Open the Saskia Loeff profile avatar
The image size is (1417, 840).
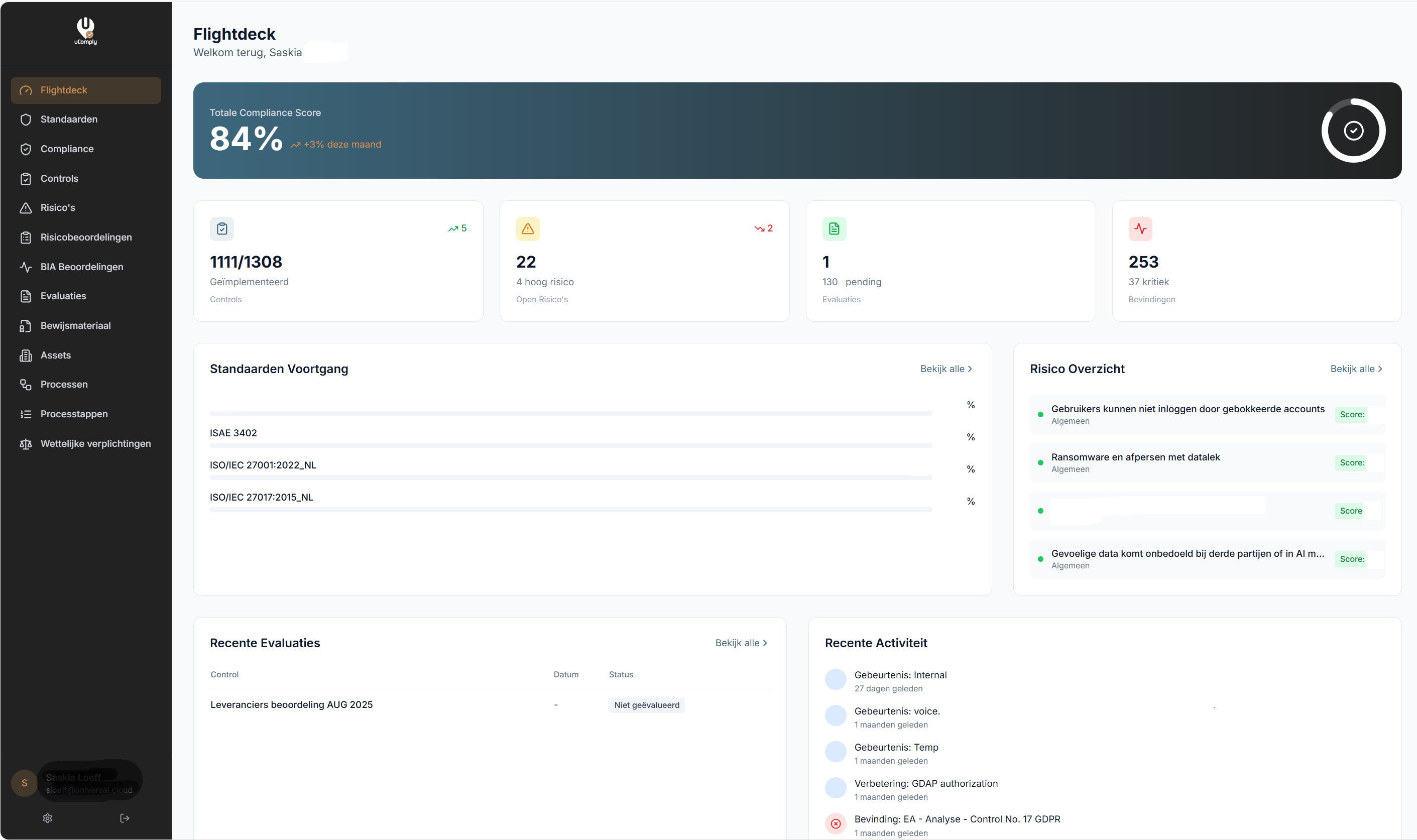point(23,783)
